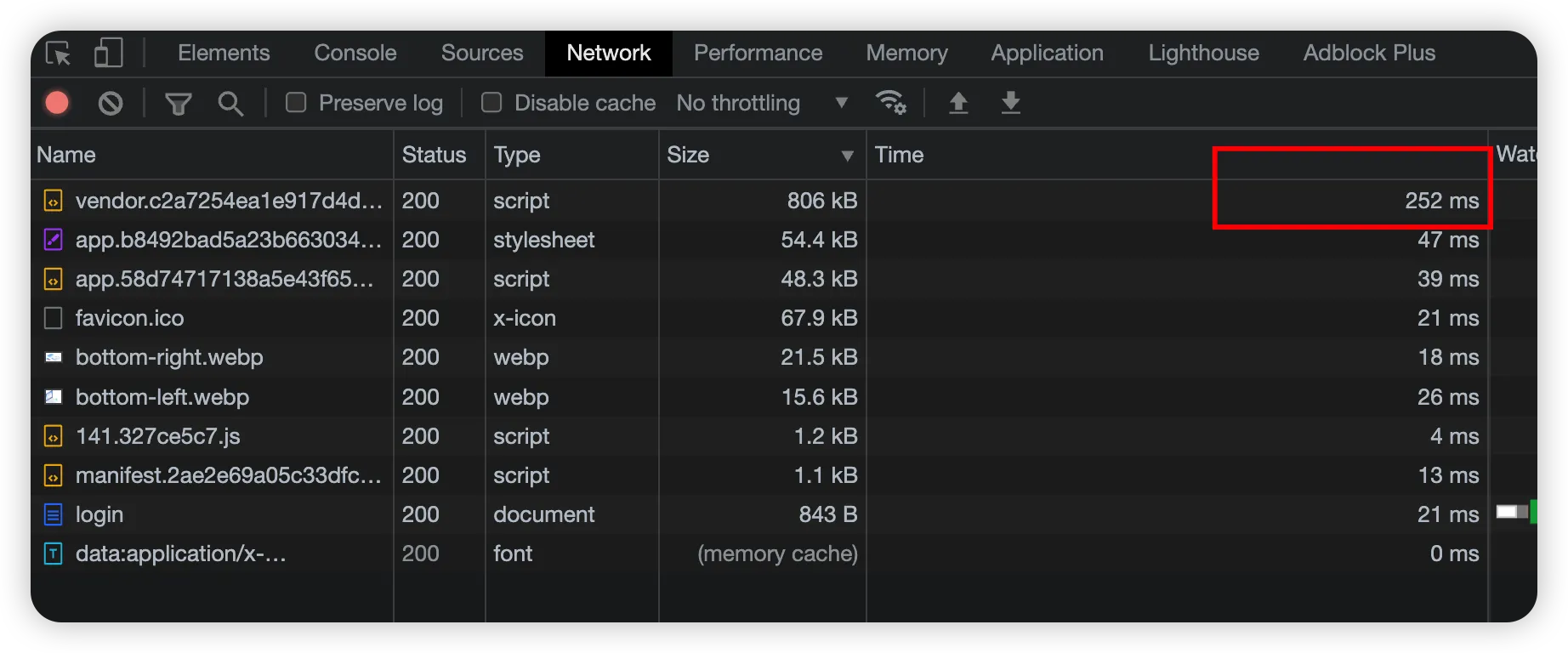Image resolution: width=1568 pixels, height=653 pixels.
Task: Open the No throttling dropdown
Action: click(x=762, y=103)
